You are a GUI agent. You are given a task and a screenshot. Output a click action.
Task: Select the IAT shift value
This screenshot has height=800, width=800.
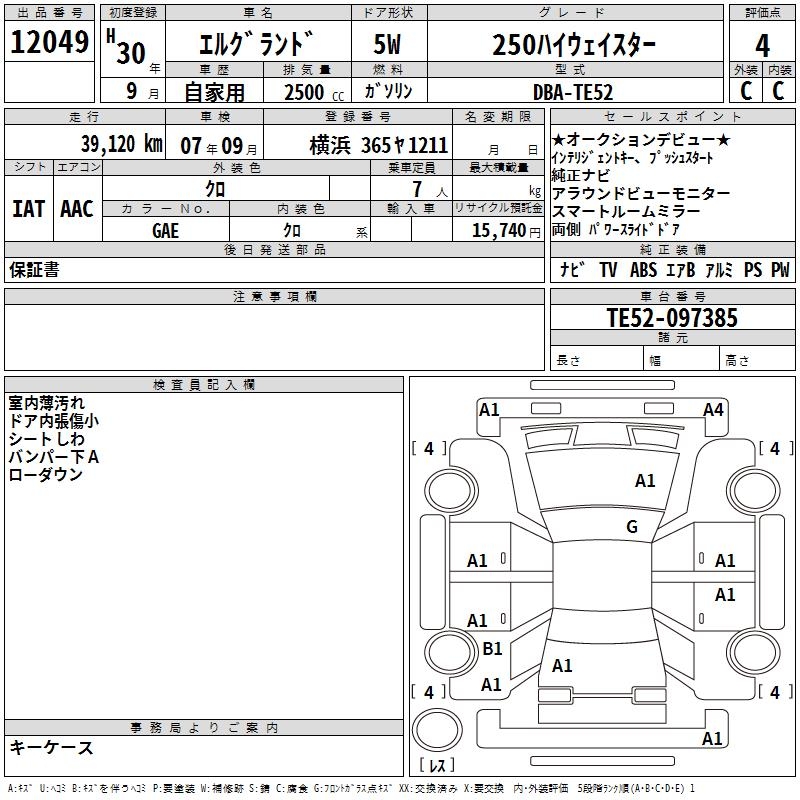coord(28,209)
